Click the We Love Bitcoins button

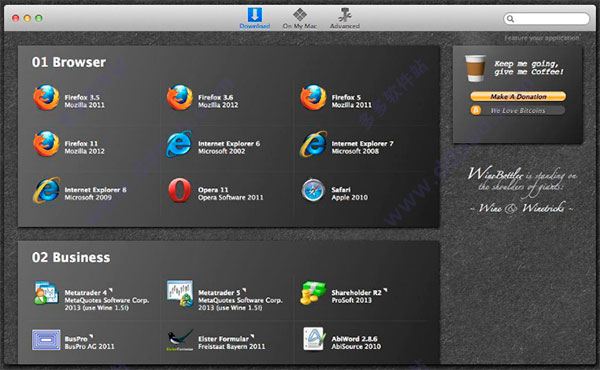coord(518,111)
